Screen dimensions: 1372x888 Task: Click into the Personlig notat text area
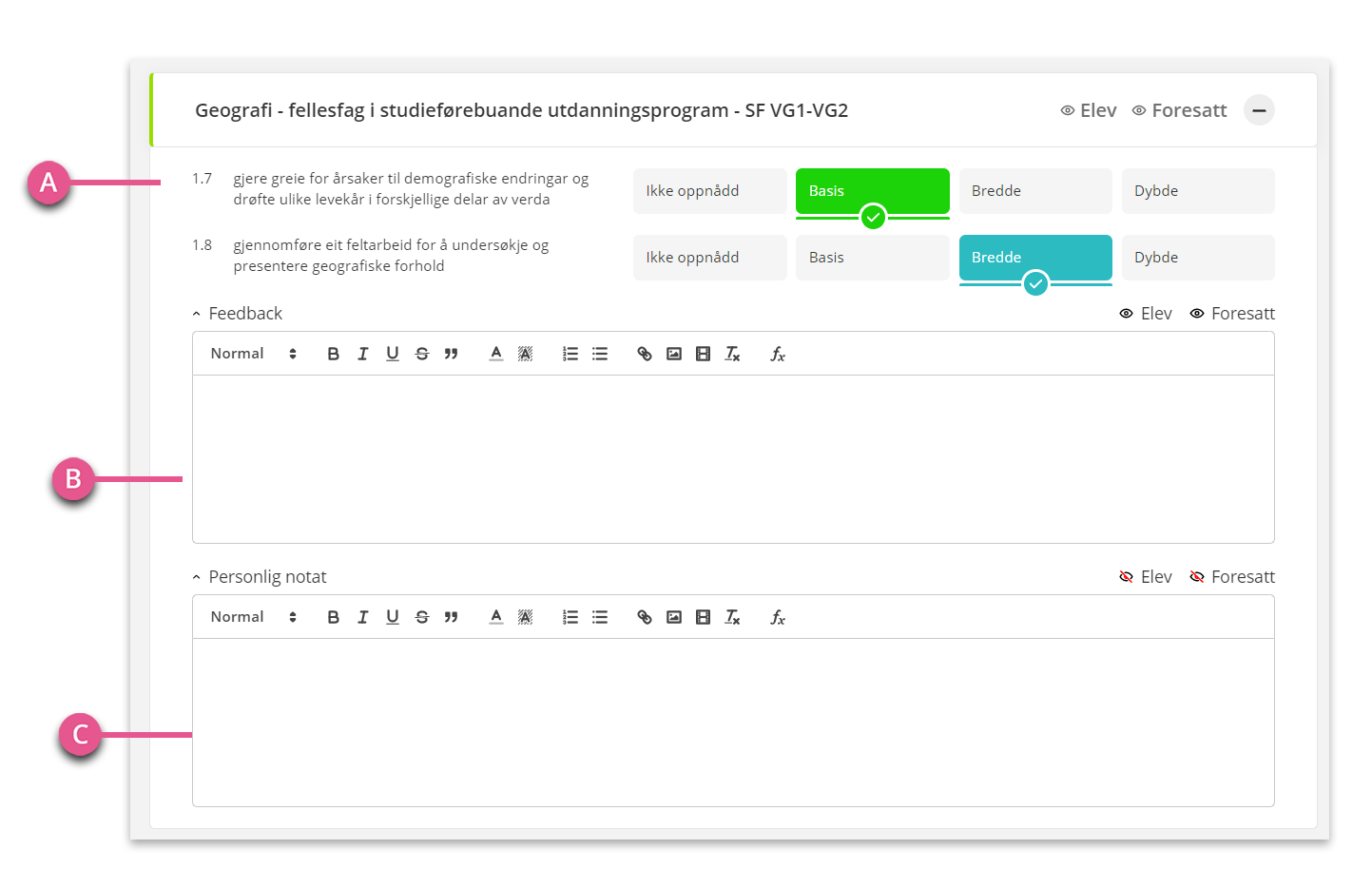733,723
